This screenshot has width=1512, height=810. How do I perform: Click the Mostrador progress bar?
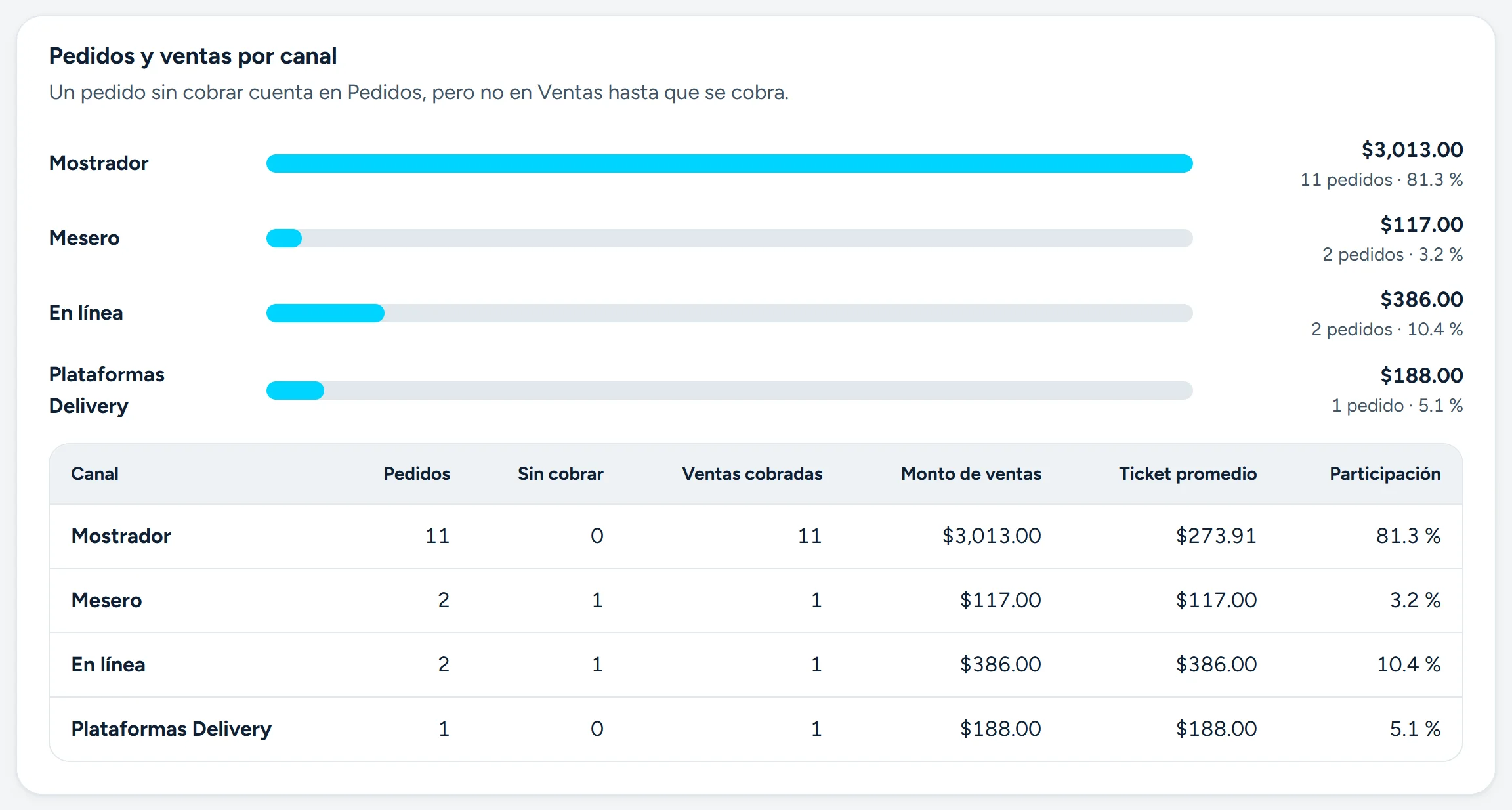click(x=729, y=163)
